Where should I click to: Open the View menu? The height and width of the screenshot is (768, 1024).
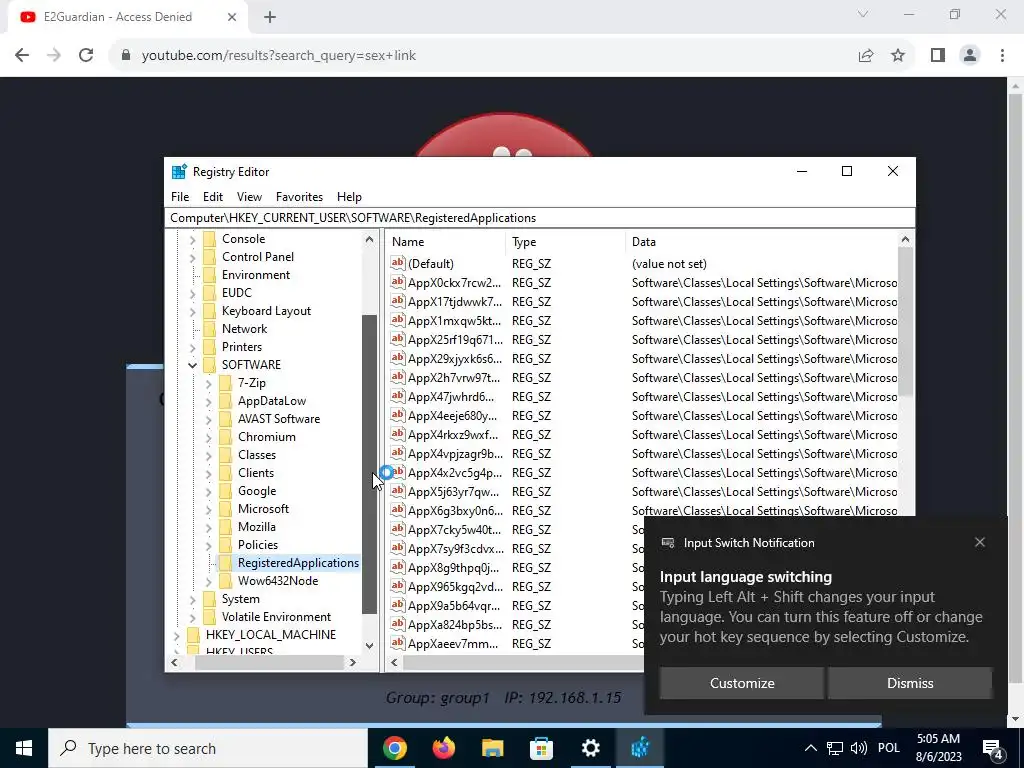click(x=249, y=197)
